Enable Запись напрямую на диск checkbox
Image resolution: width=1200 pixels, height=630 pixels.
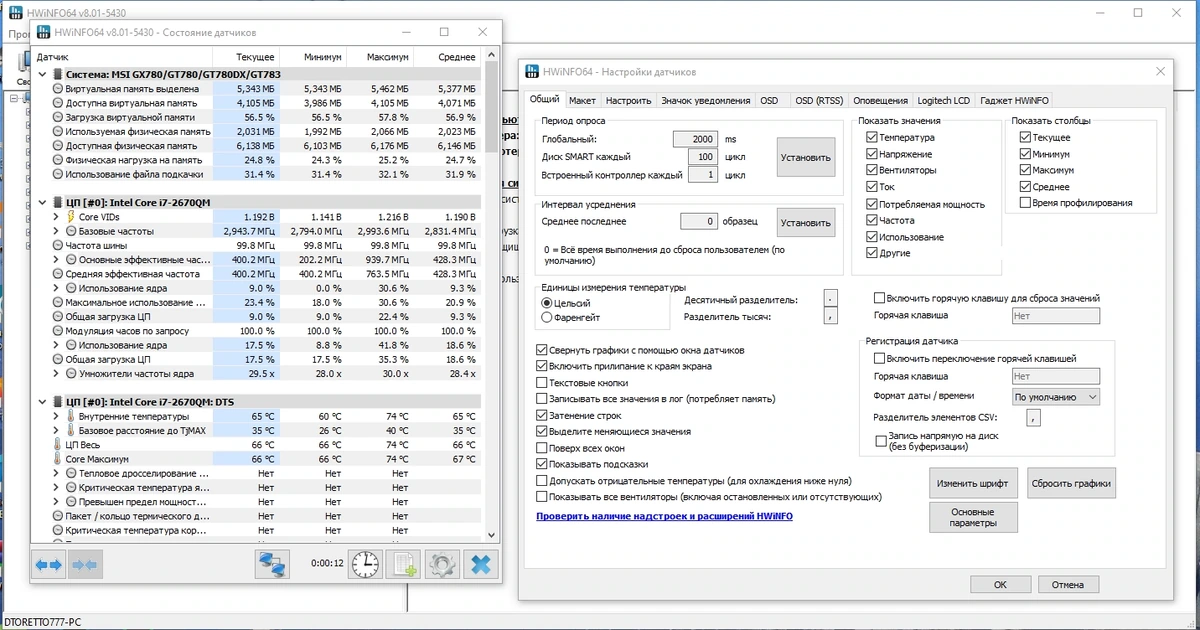coord(880,440)
